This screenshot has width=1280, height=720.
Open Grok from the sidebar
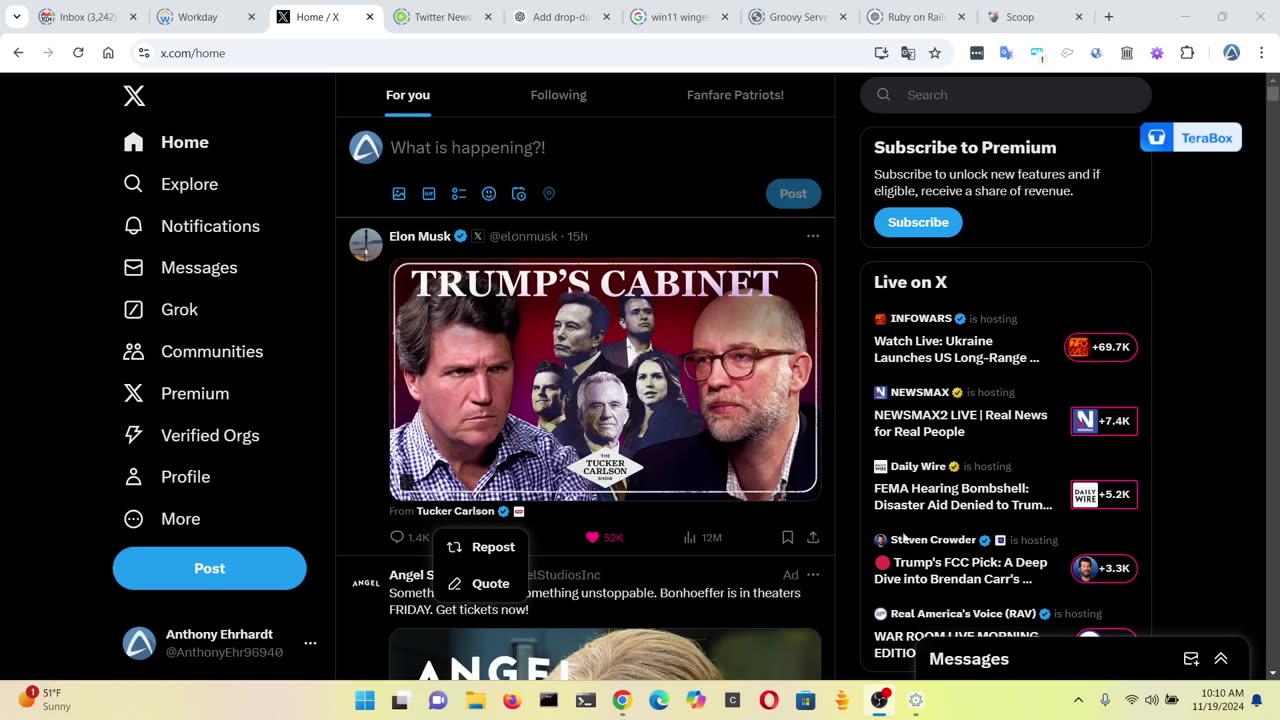160,310
